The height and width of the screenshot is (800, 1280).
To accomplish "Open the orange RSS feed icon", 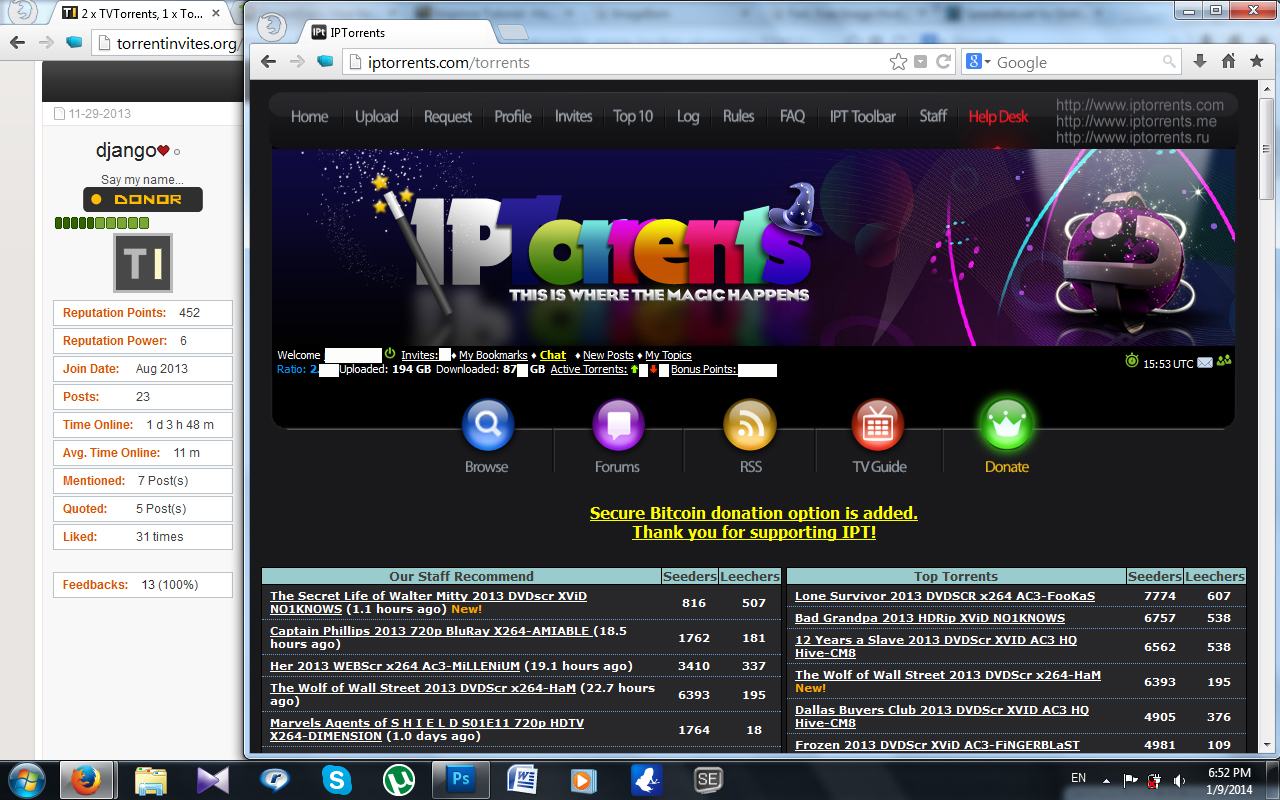I will click(x=750, y=425).
